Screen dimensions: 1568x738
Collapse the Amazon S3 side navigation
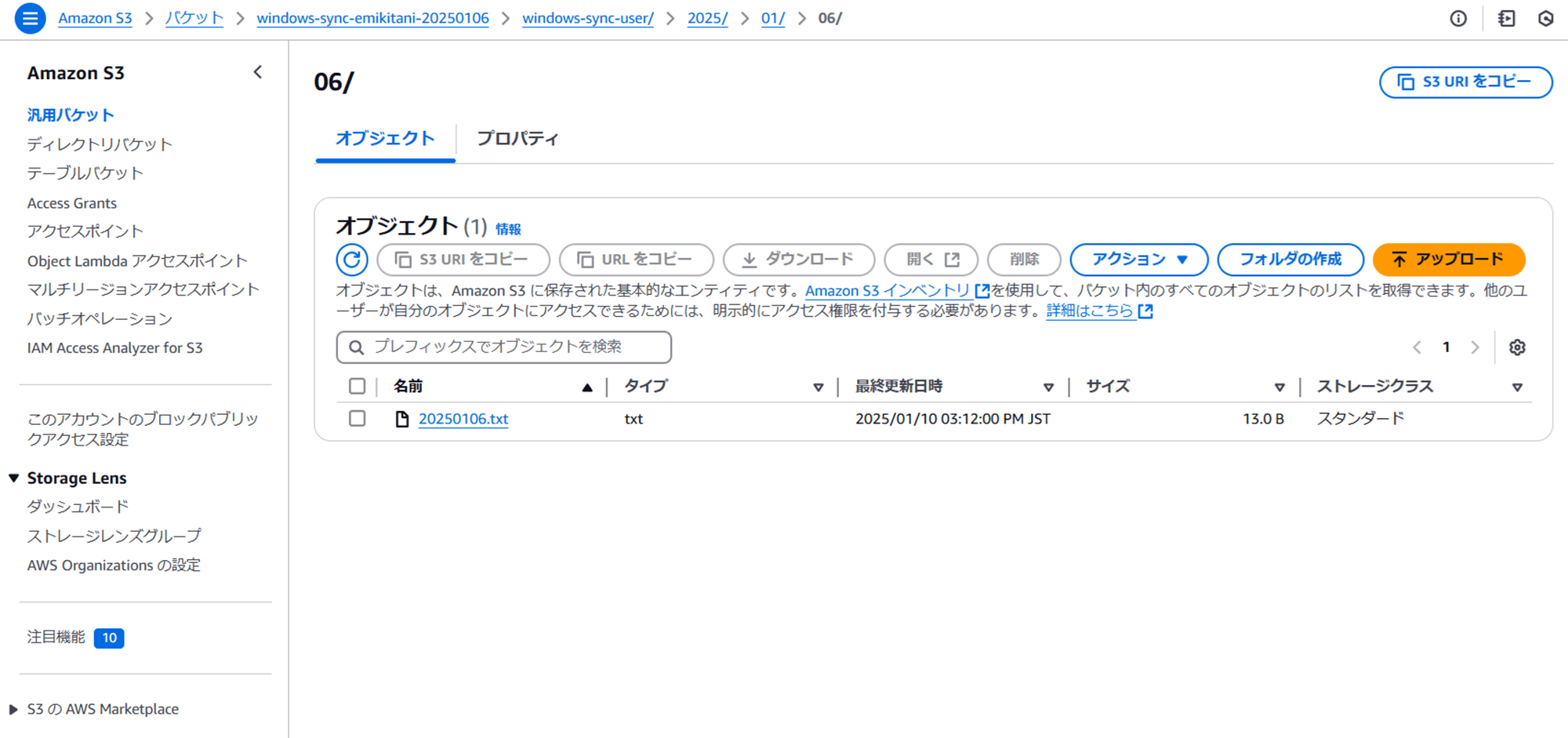[257, 72]
